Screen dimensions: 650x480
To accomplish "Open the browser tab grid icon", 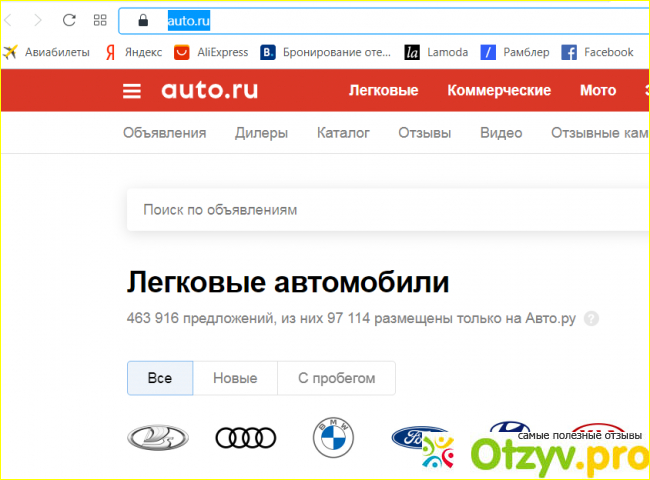I will 99,20.
